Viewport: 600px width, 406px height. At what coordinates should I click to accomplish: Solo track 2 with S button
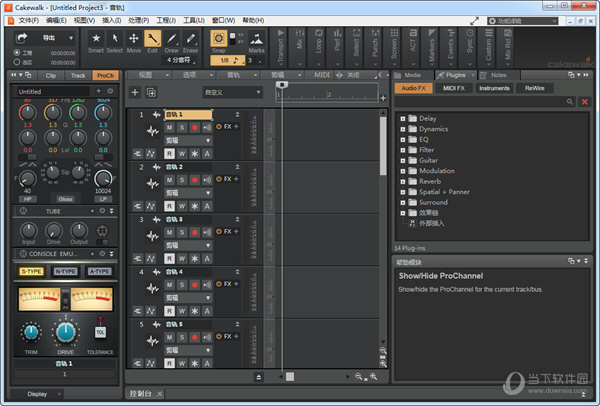click(182, 180)
